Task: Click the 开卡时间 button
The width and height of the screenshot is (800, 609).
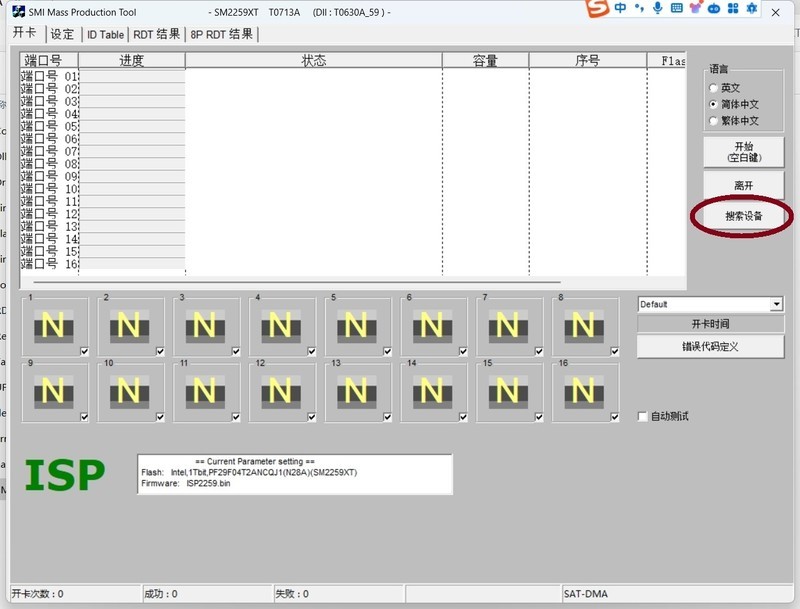Action: 710,324
